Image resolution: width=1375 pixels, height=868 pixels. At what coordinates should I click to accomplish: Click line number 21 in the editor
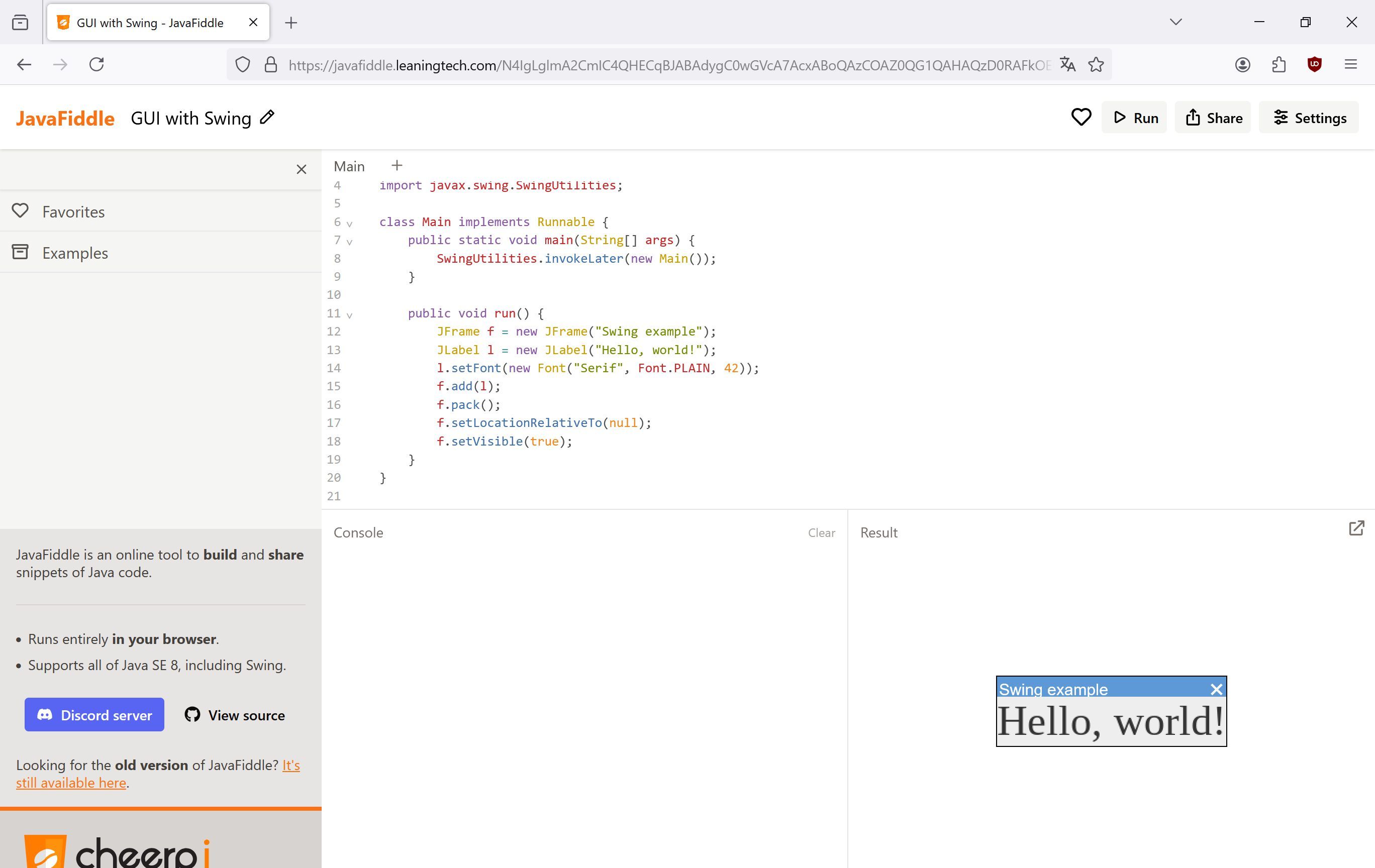(x=334, y=496)
